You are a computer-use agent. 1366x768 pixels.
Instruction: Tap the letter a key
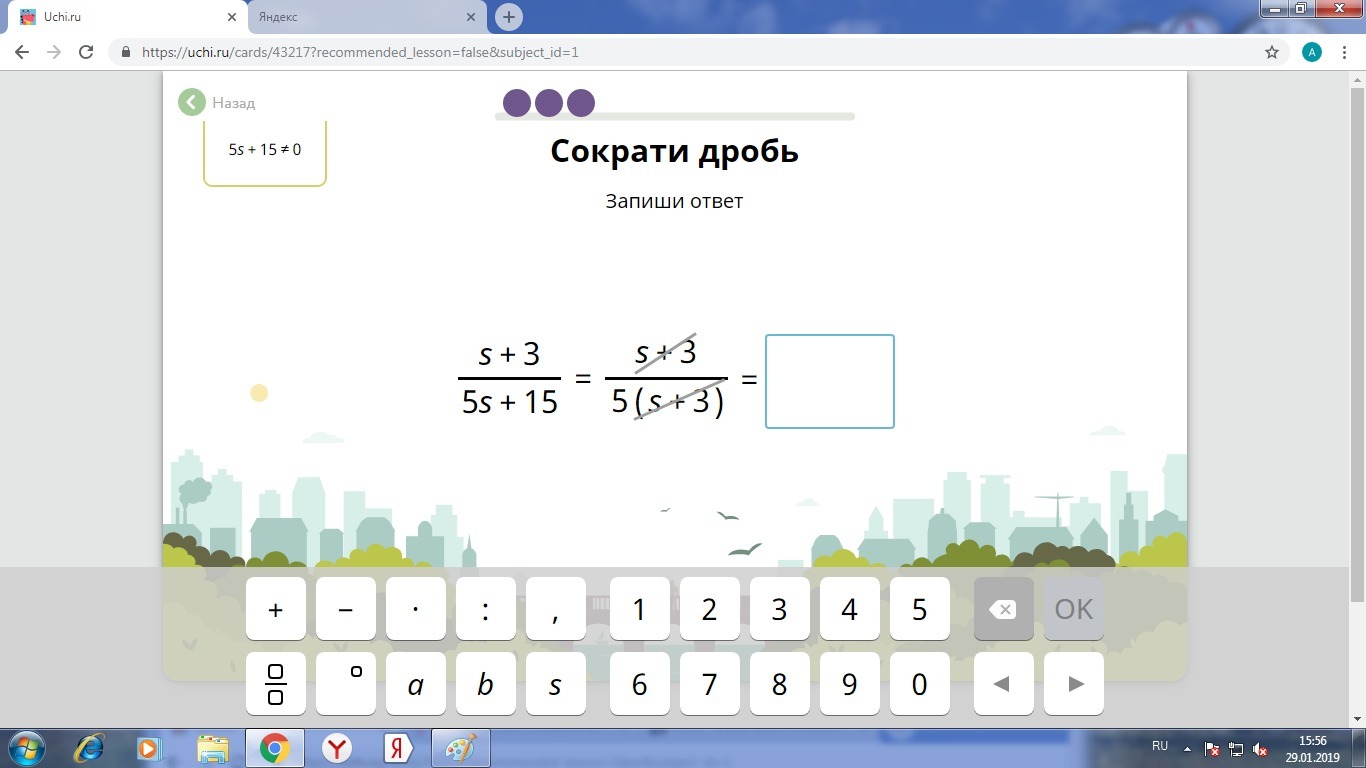click(x=416, y=684)
